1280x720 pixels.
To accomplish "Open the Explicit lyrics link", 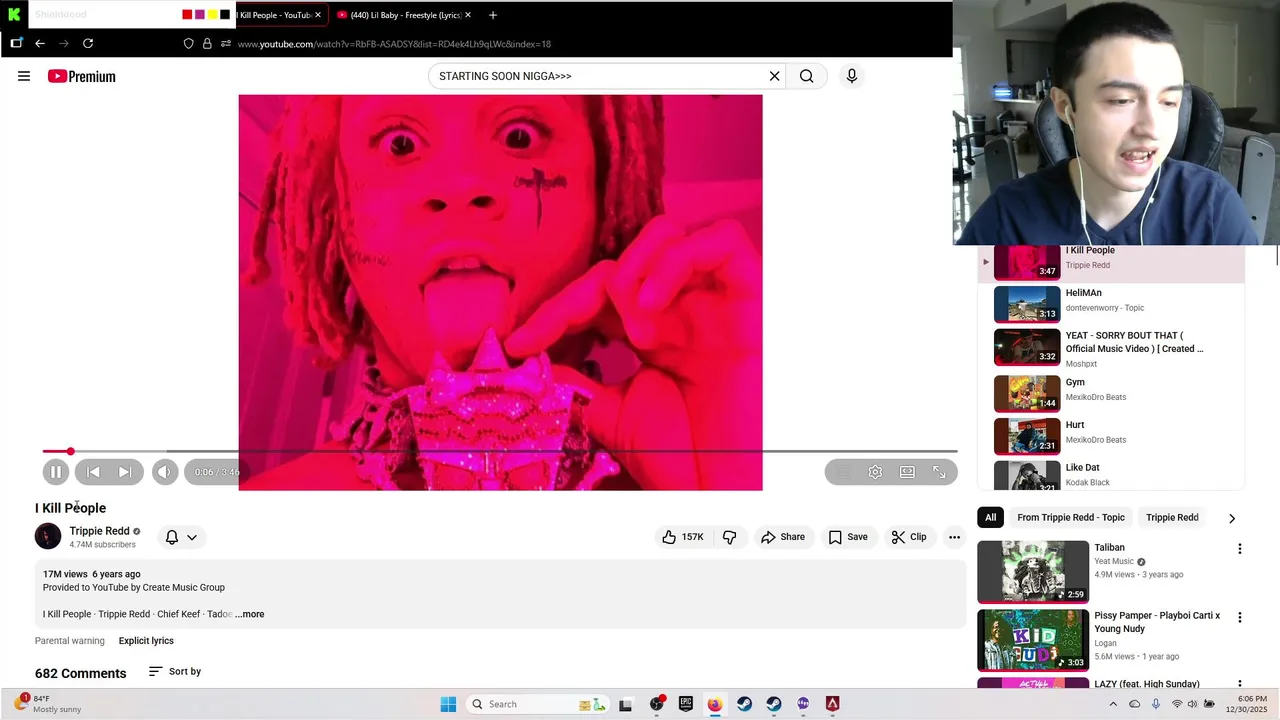I will (146, 641).
